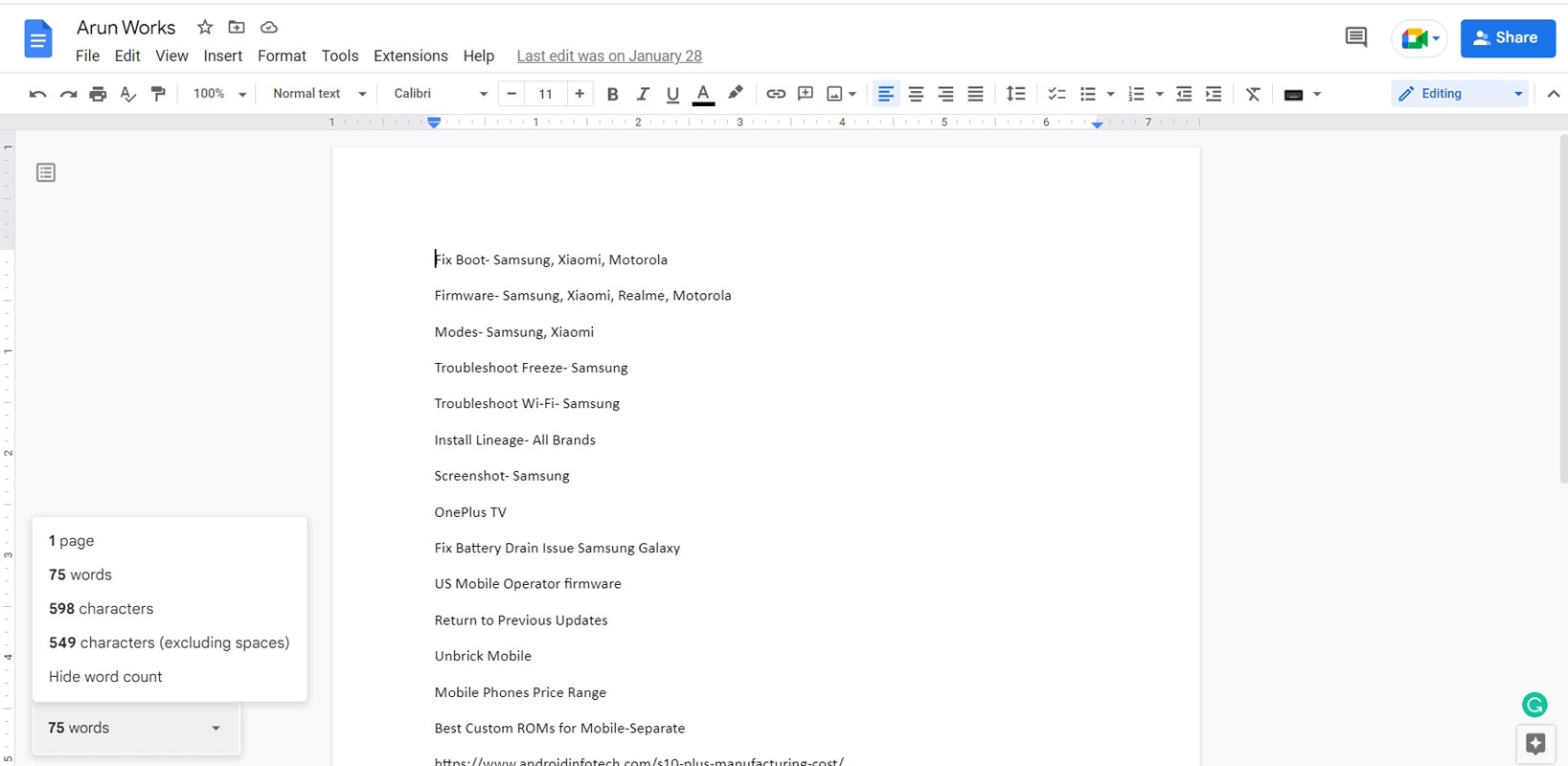The width and height of the screenshot is (1568, 766).
Task: Click the Insert link icon
Action: pos(776,94)
